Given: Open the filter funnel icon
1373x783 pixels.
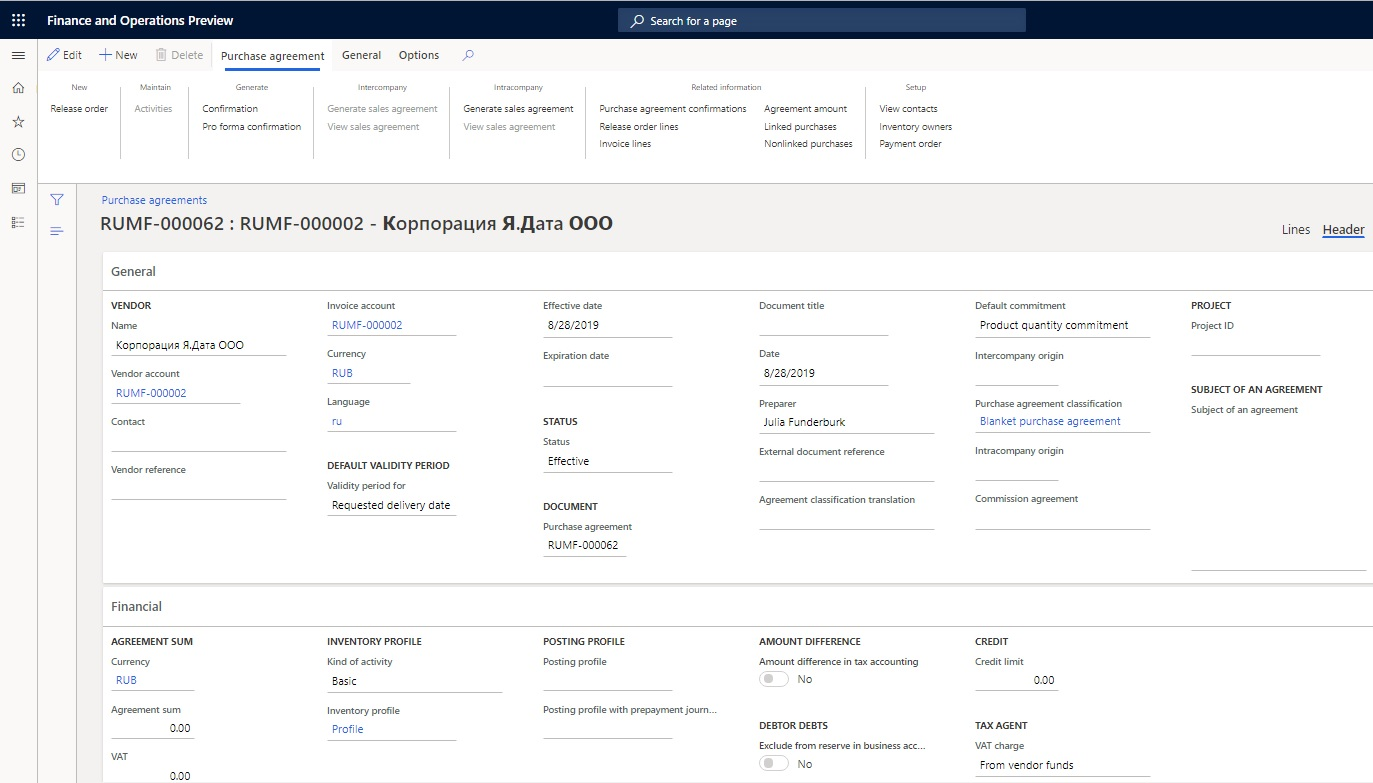Looking at the screenshot, I should tap(57, 199).
